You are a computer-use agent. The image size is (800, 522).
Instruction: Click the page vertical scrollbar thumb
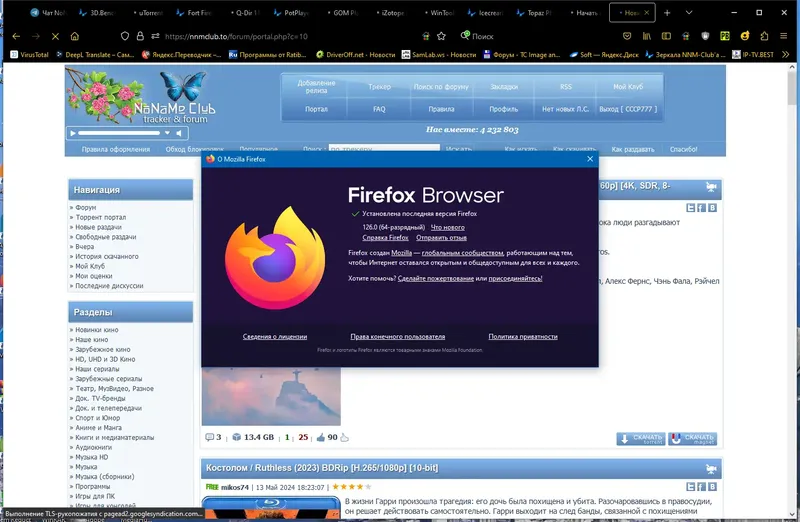coord(792,89)
